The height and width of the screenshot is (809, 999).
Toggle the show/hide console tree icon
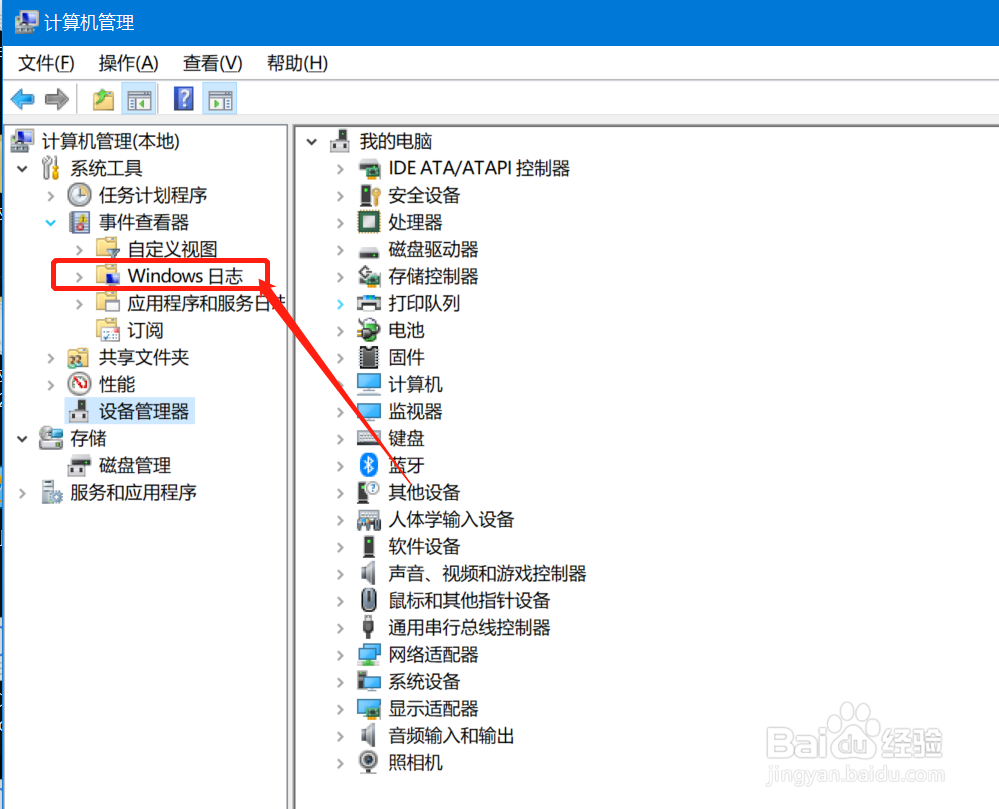pos(139,98)
